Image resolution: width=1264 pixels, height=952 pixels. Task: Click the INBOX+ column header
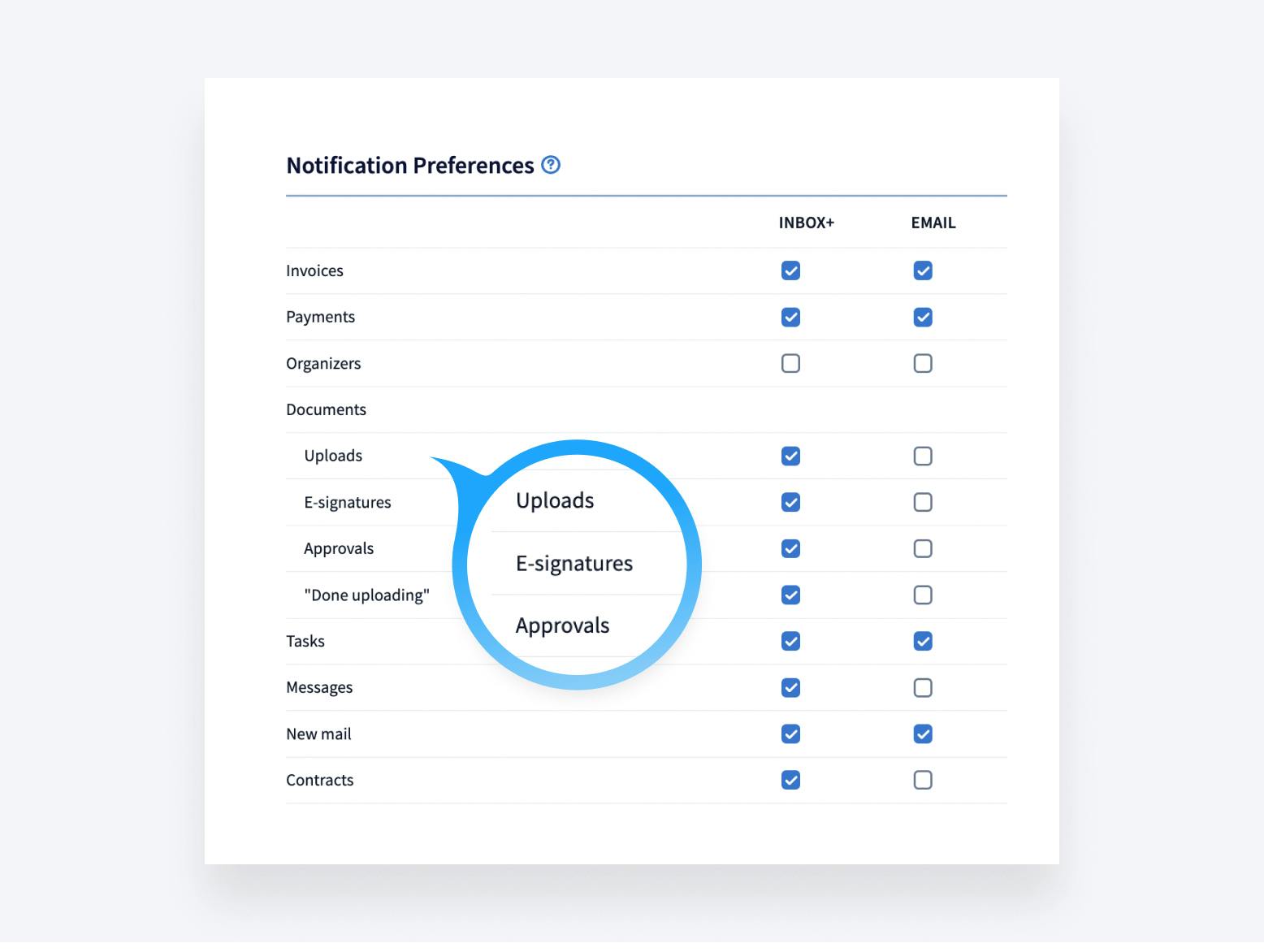pyautogui.click(x=806, y=223)
